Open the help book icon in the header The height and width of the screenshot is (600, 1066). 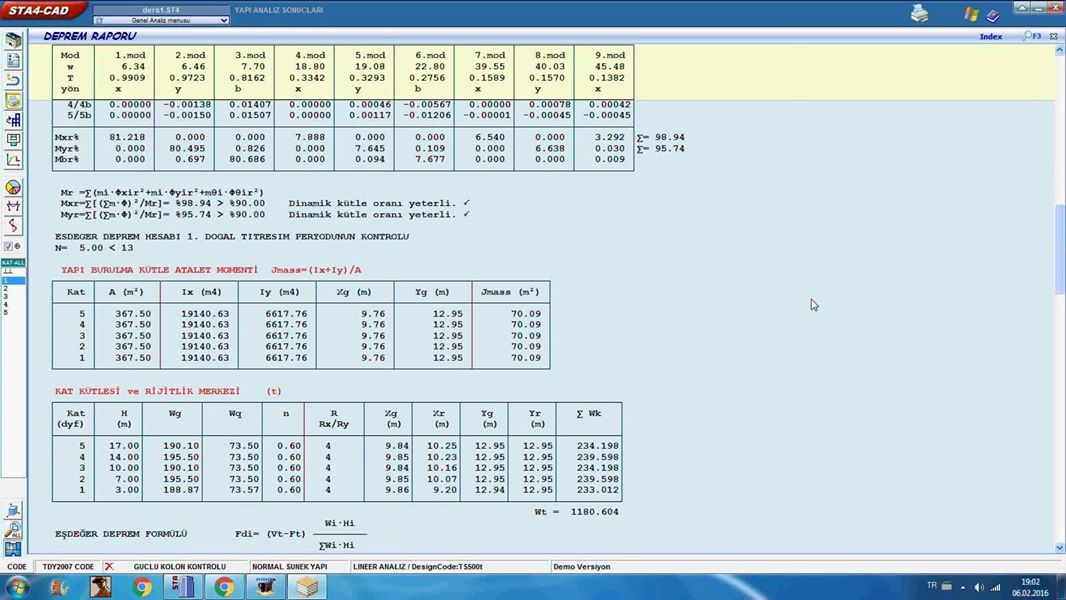pos(993,15)
